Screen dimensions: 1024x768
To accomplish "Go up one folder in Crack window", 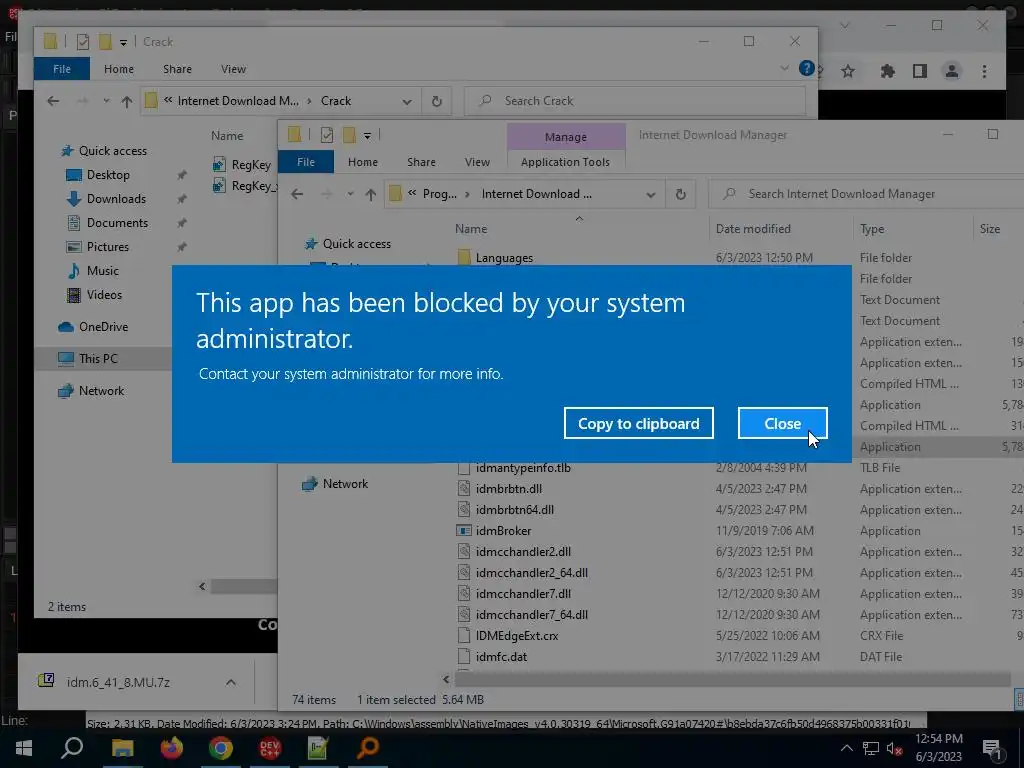I will 127,101.
